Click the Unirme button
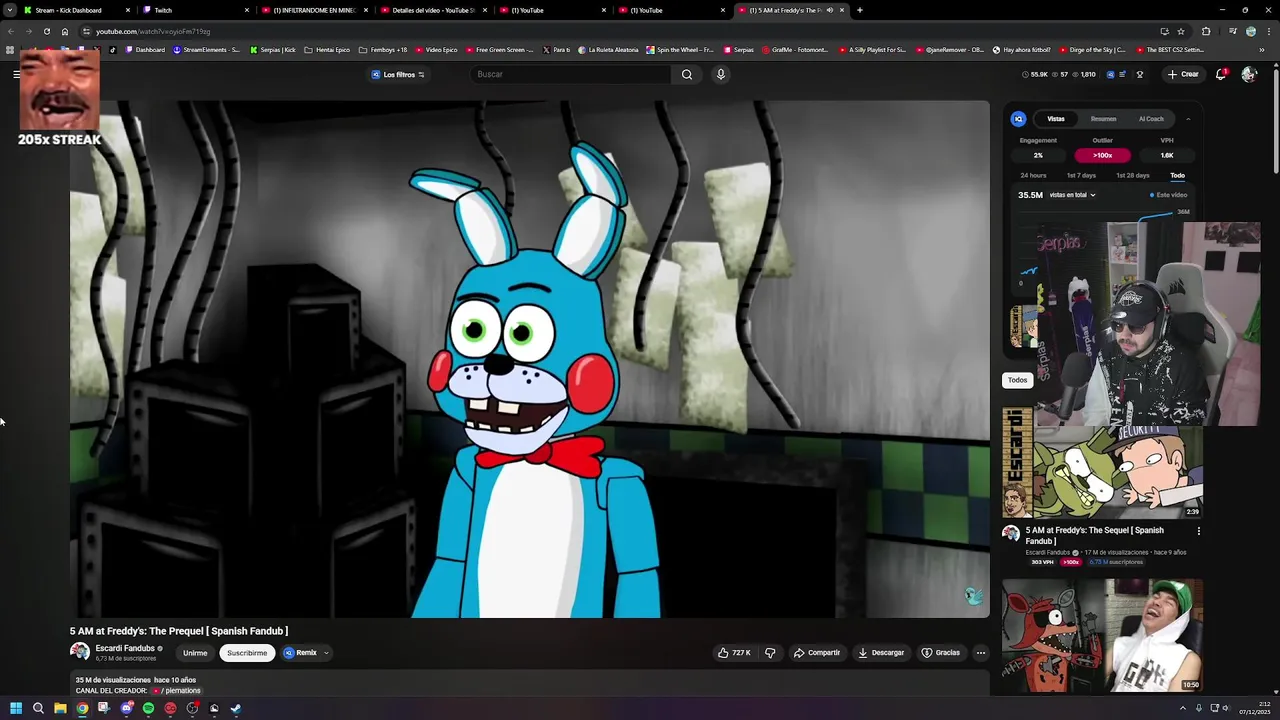The image size is (1280, 720). click(x=195, y=653)
